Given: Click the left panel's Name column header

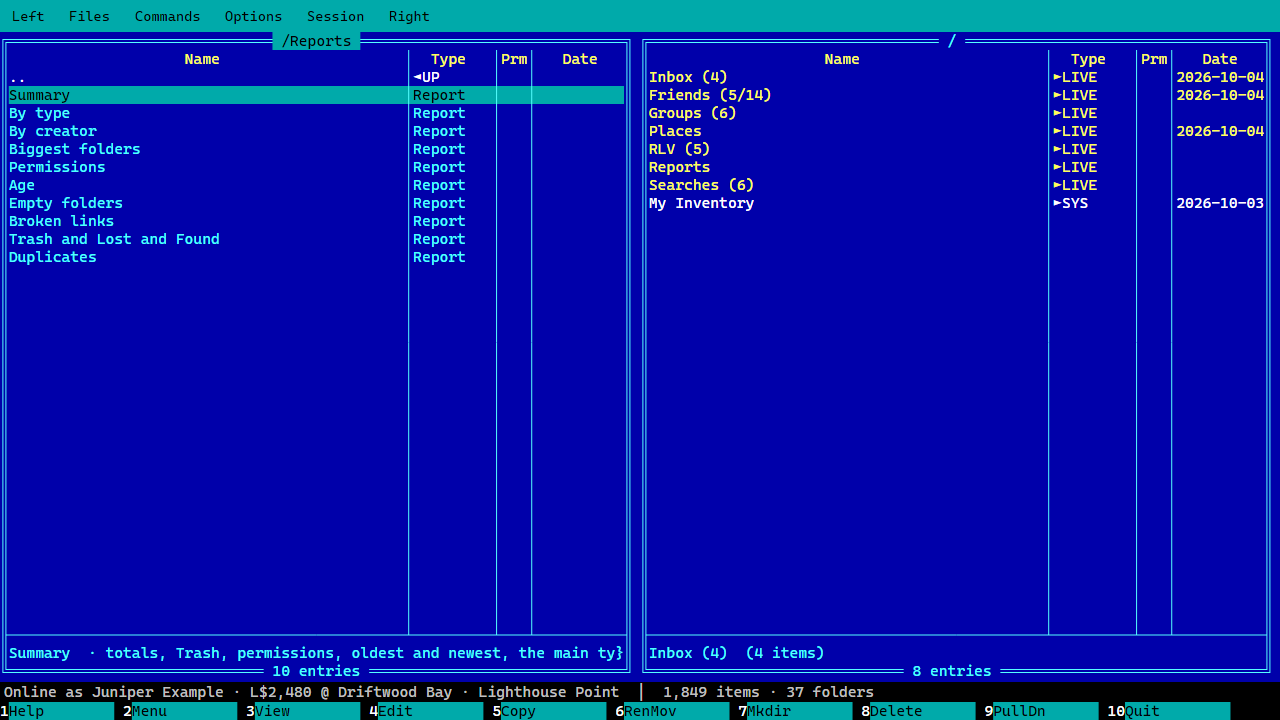Looking at the screenshot, I should click(x=202, y=59).
